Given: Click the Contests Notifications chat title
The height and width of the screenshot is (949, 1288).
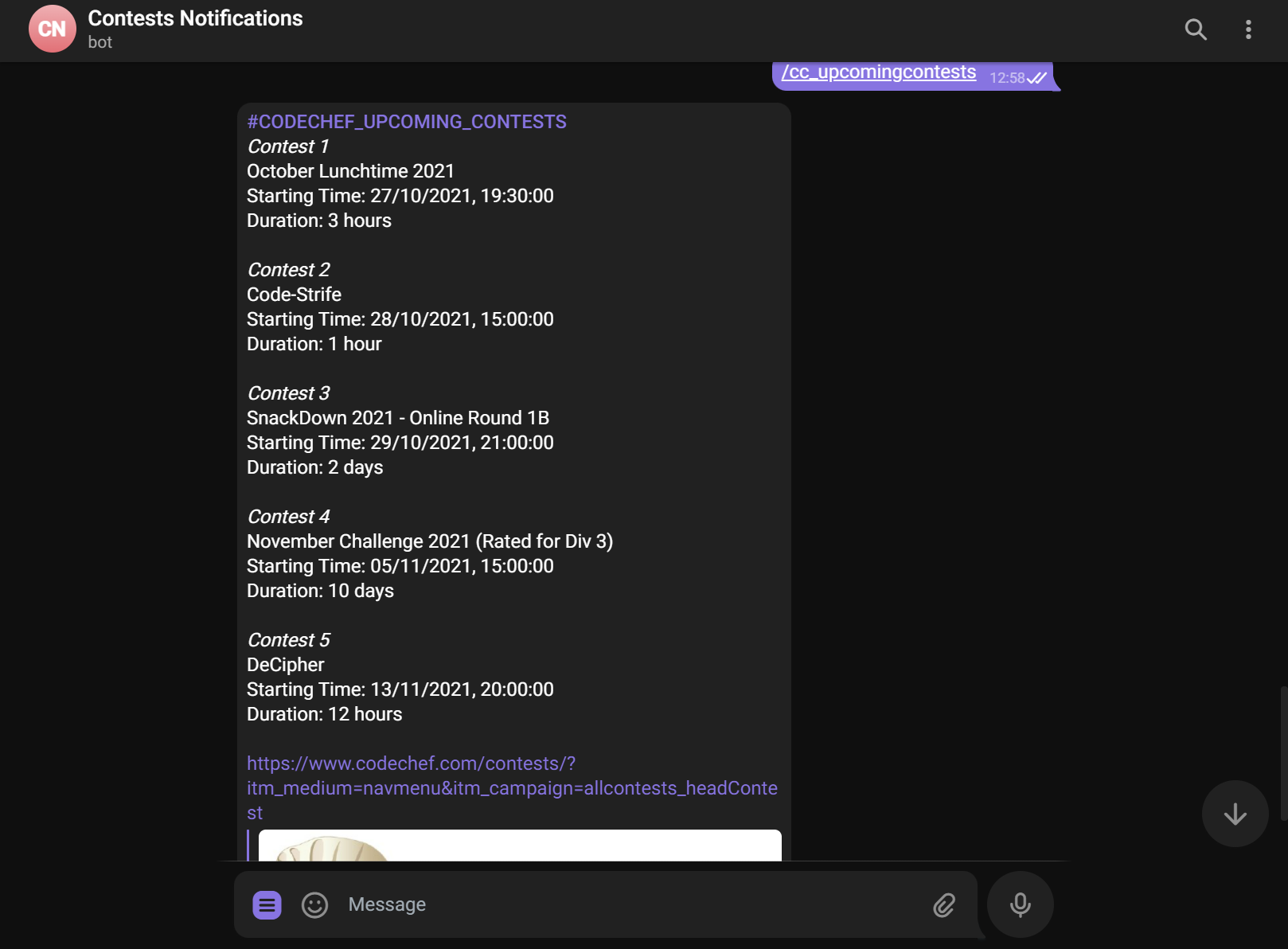Looking at the screenshot, I should (x=195, y=18).
